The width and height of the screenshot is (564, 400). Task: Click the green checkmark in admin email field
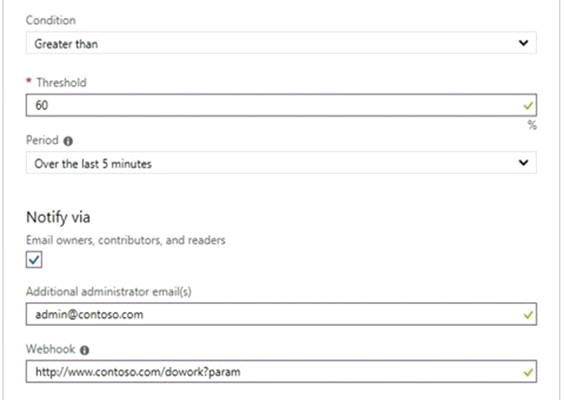[x=528, y=315]
